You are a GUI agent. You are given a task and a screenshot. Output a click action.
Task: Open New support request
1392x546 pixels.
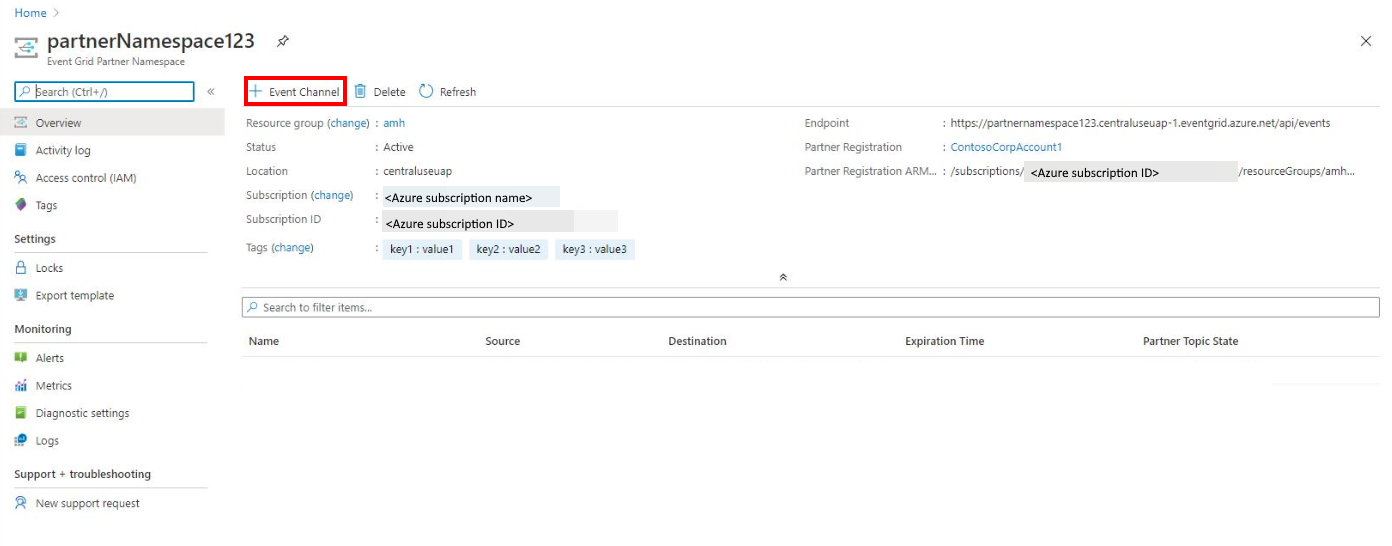[112, 503]
